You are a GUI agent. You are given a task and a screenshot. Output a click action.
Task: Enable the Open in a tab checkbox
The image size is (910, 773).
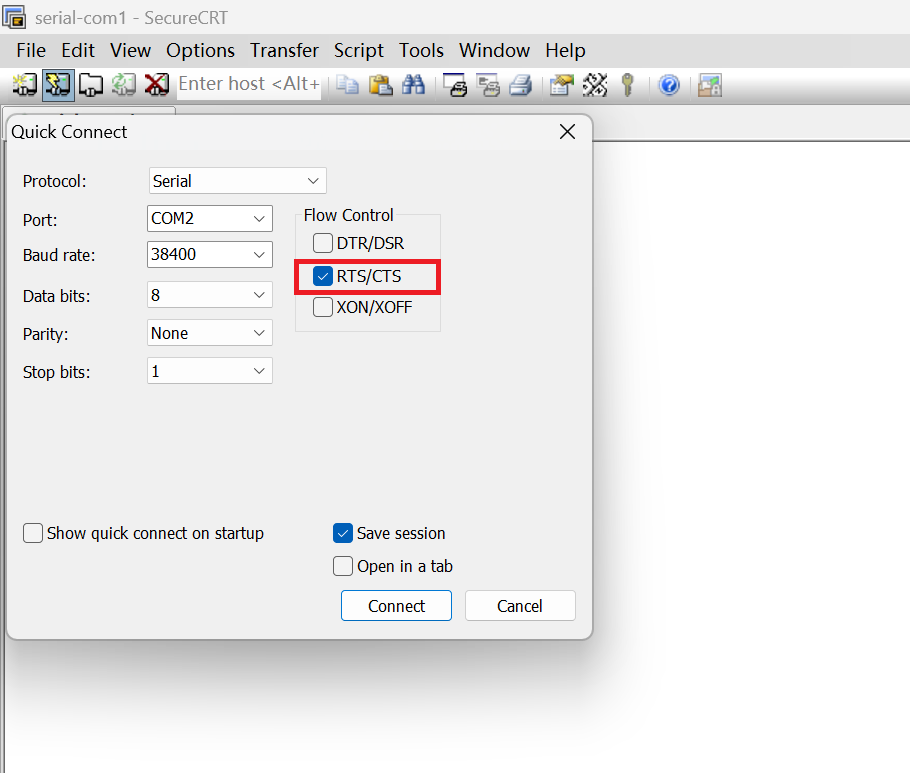coord(343,566)
